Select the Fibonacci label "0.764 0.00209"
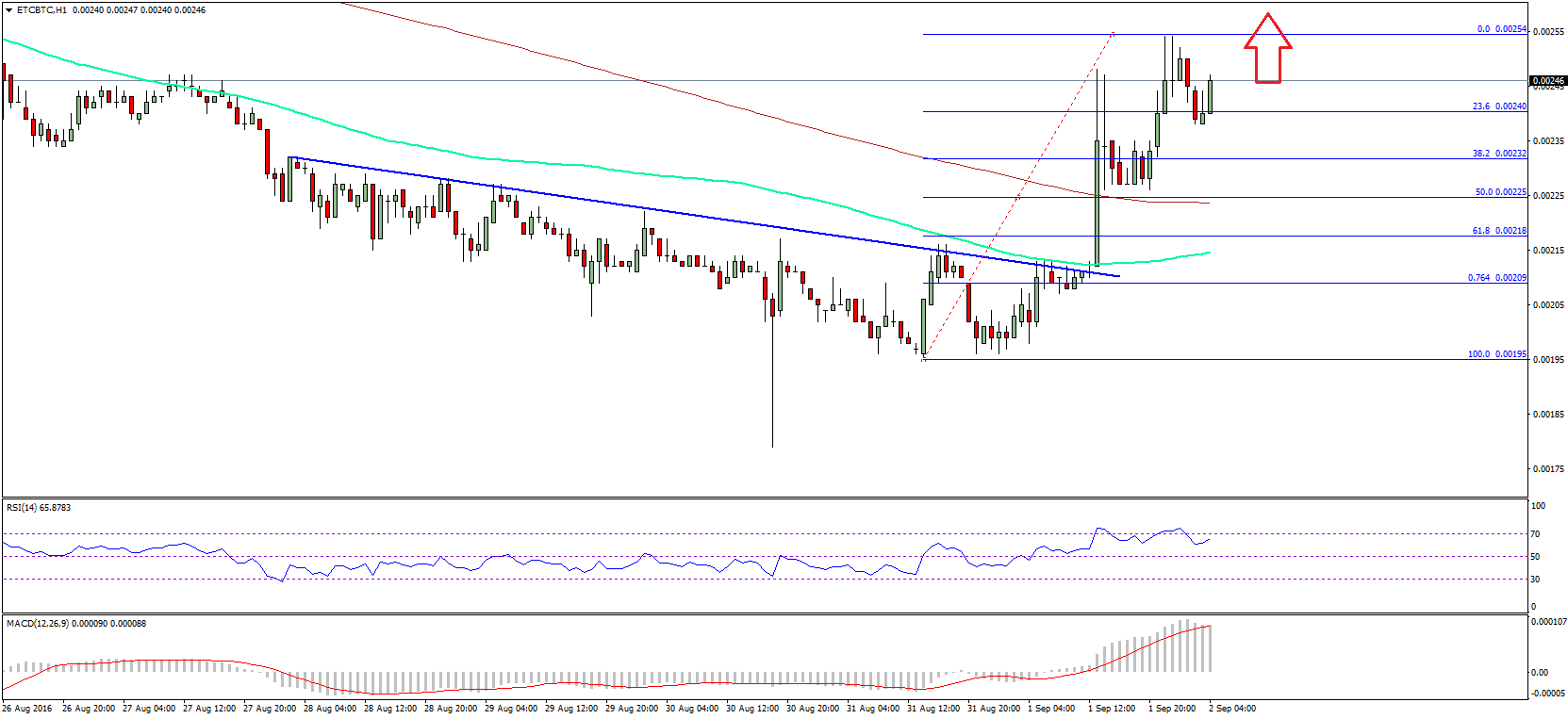Screen dimensions: 1568x719 pos(1497,278)
